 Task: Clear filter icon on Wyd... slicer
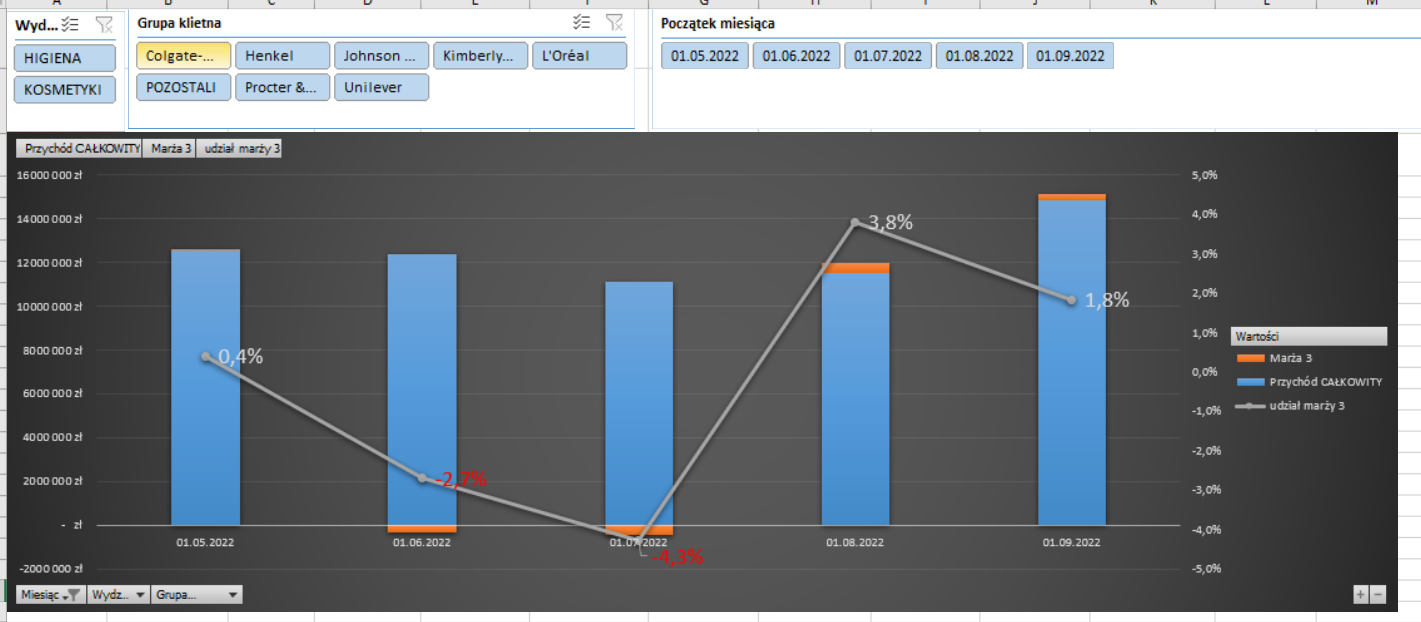coord(103,24)
